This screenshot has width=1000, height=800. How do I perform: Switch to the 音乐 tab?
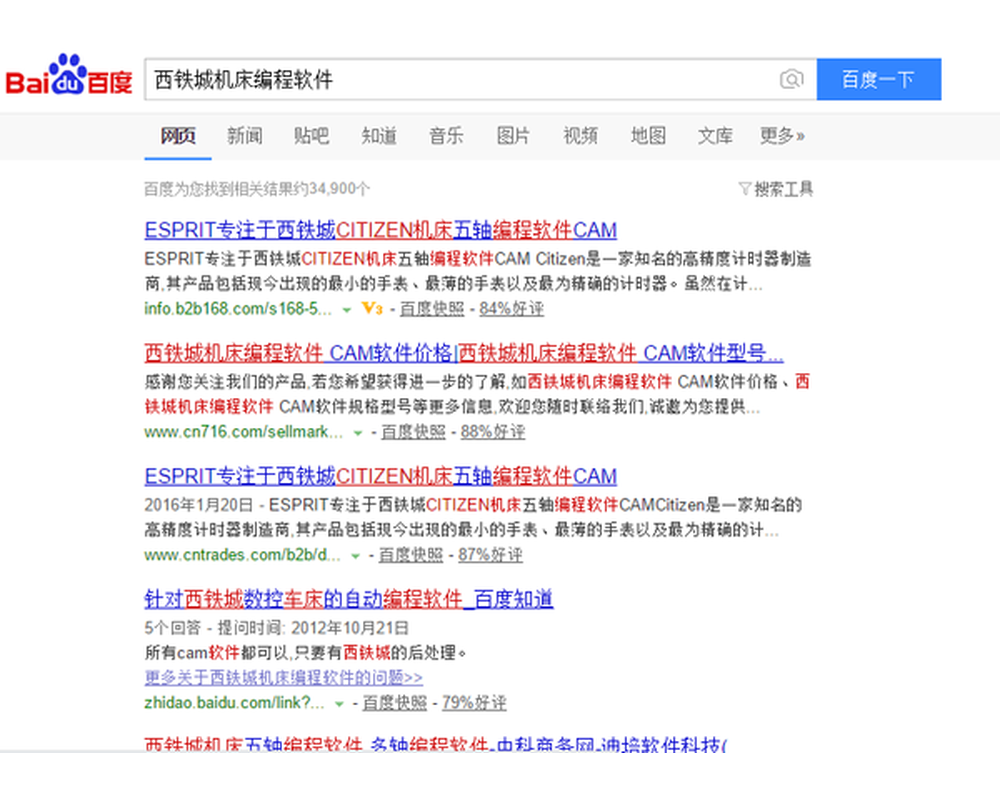(x=446, y=136)
